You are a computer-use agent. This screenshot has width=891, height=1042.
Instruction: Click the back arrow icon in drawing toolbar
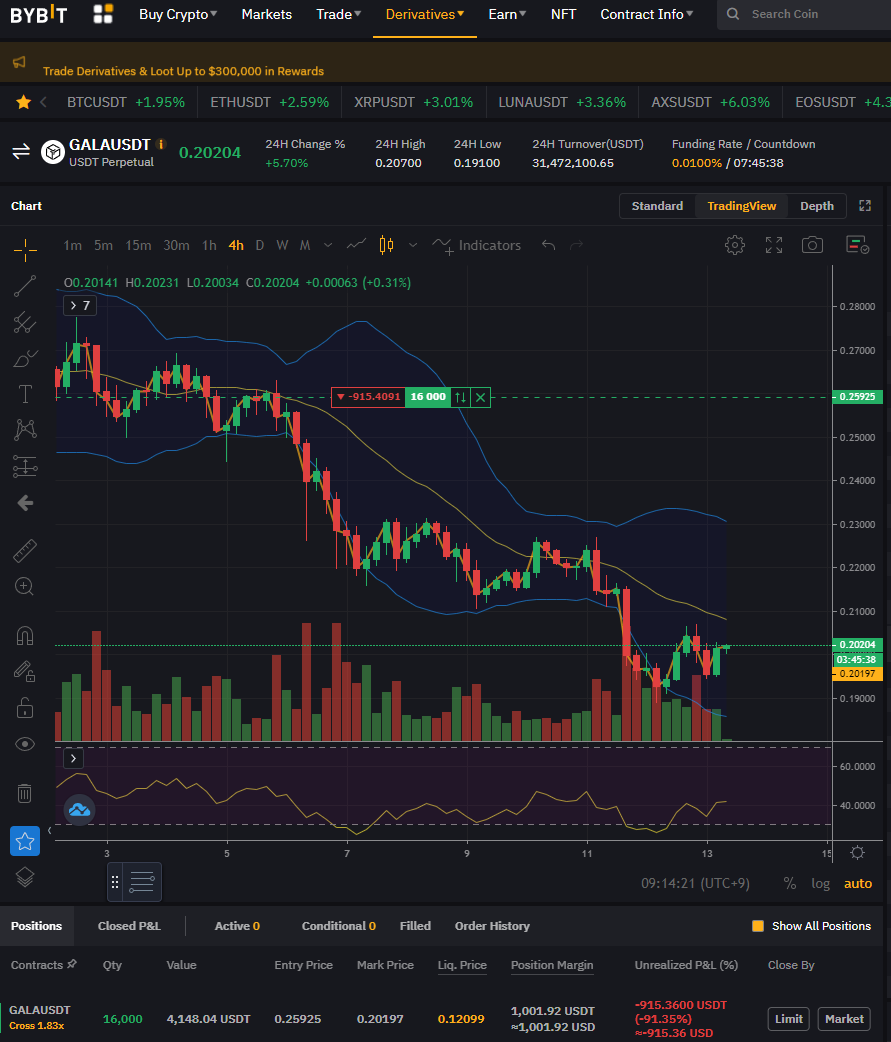[25, 503]
